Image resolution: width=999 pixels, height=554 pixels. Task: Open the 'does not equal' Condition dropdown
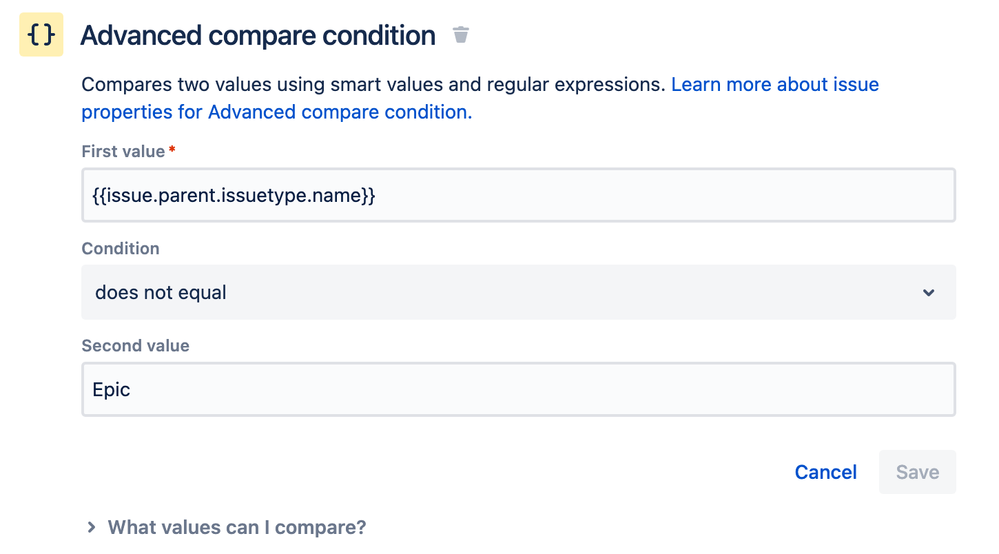pyautogui.click(x=518, y=293)
